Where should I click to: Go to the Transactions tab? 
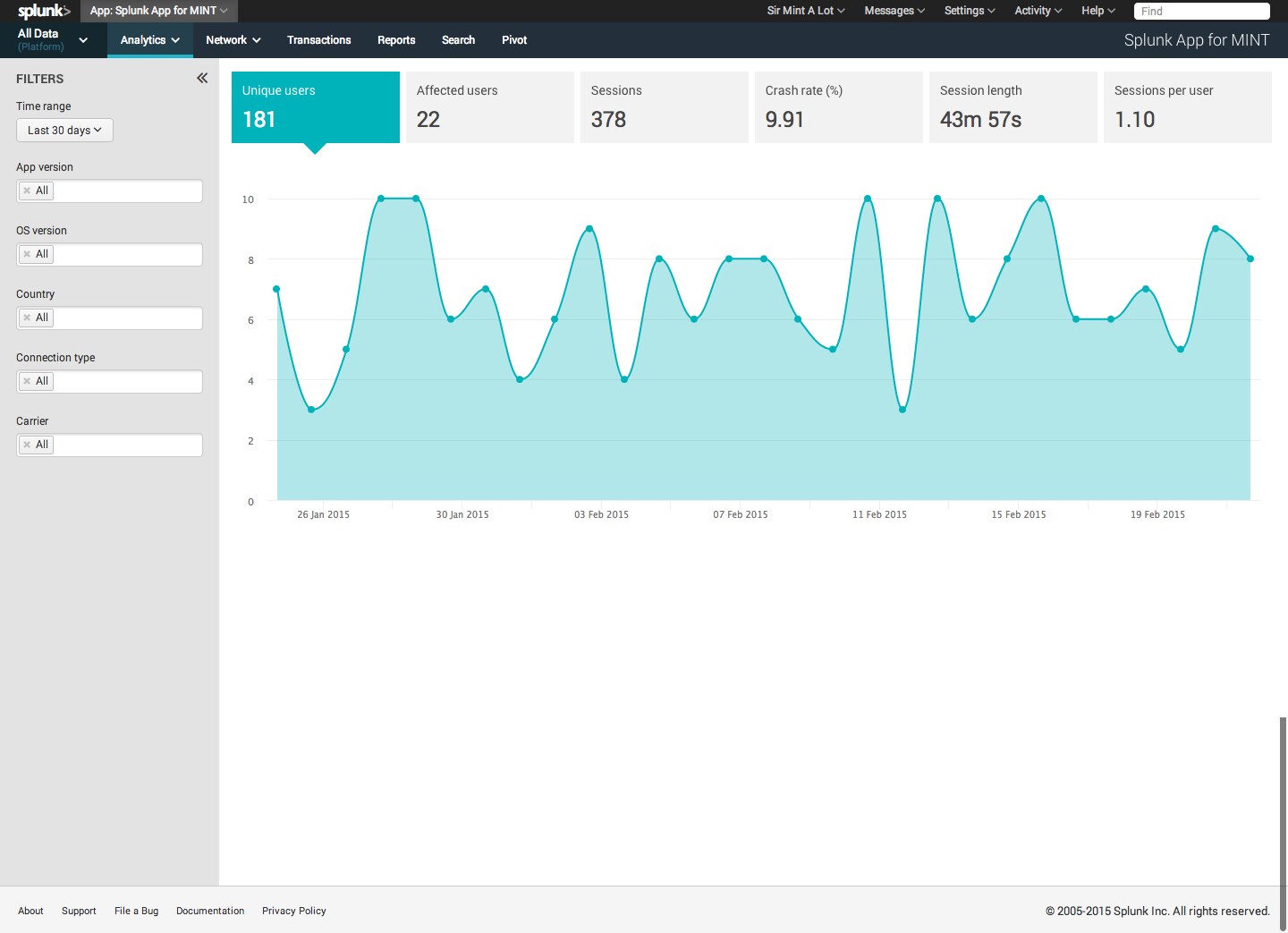[318, 40]
